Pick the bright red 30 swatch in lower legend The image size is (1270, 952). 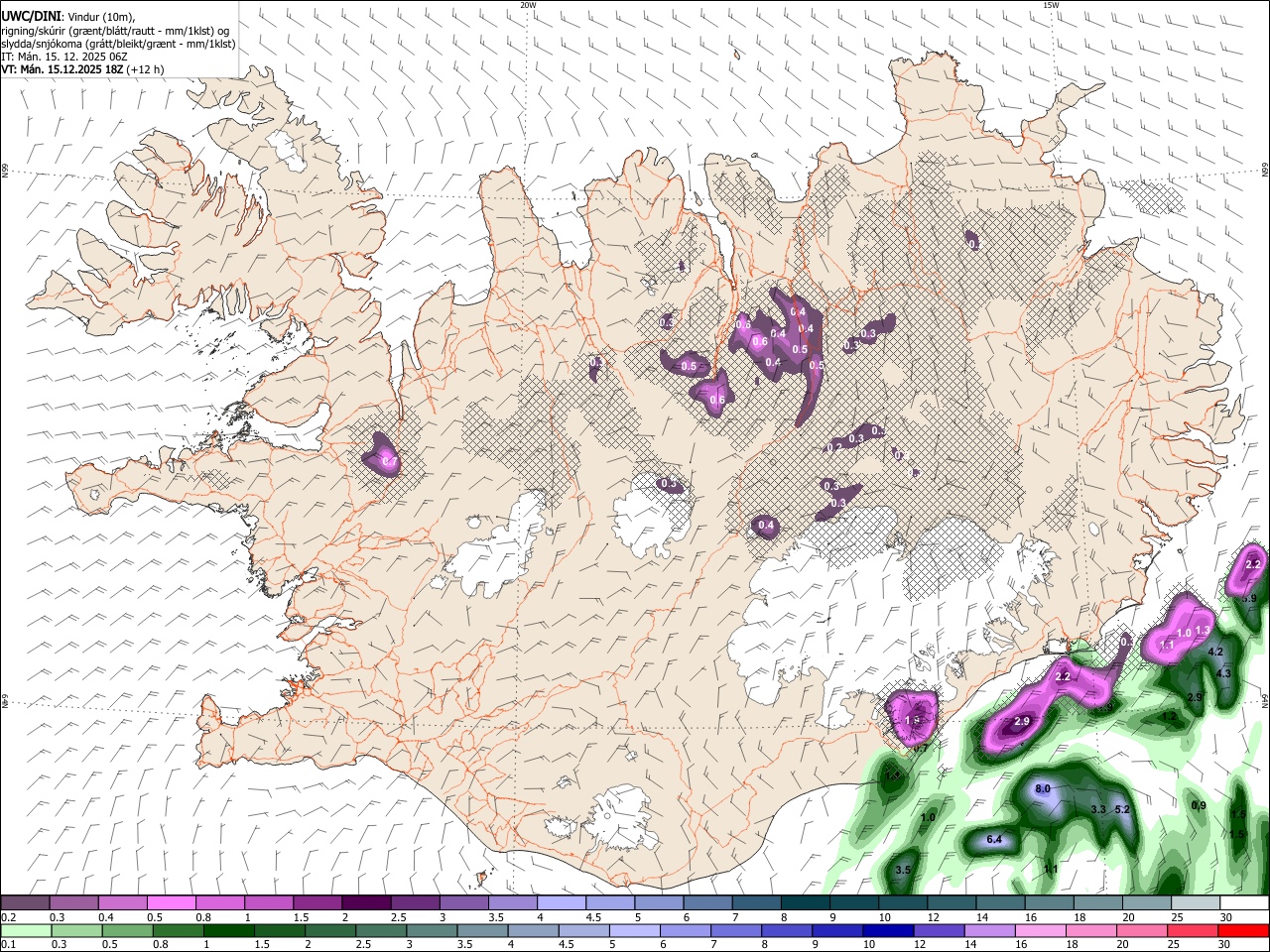coord(1244,931)
